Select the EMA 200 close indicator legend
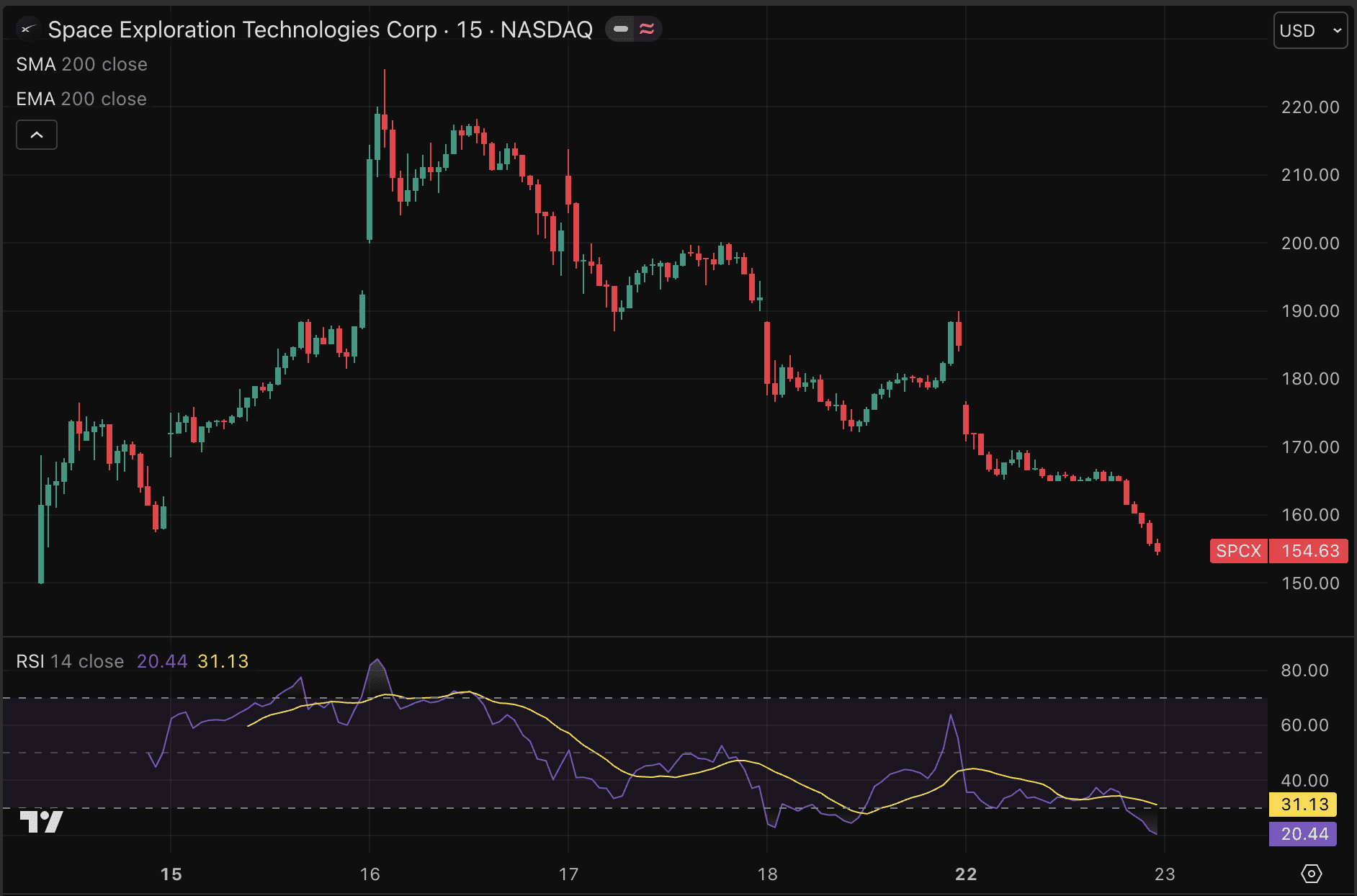1357x896 pixels. point(81,99)
